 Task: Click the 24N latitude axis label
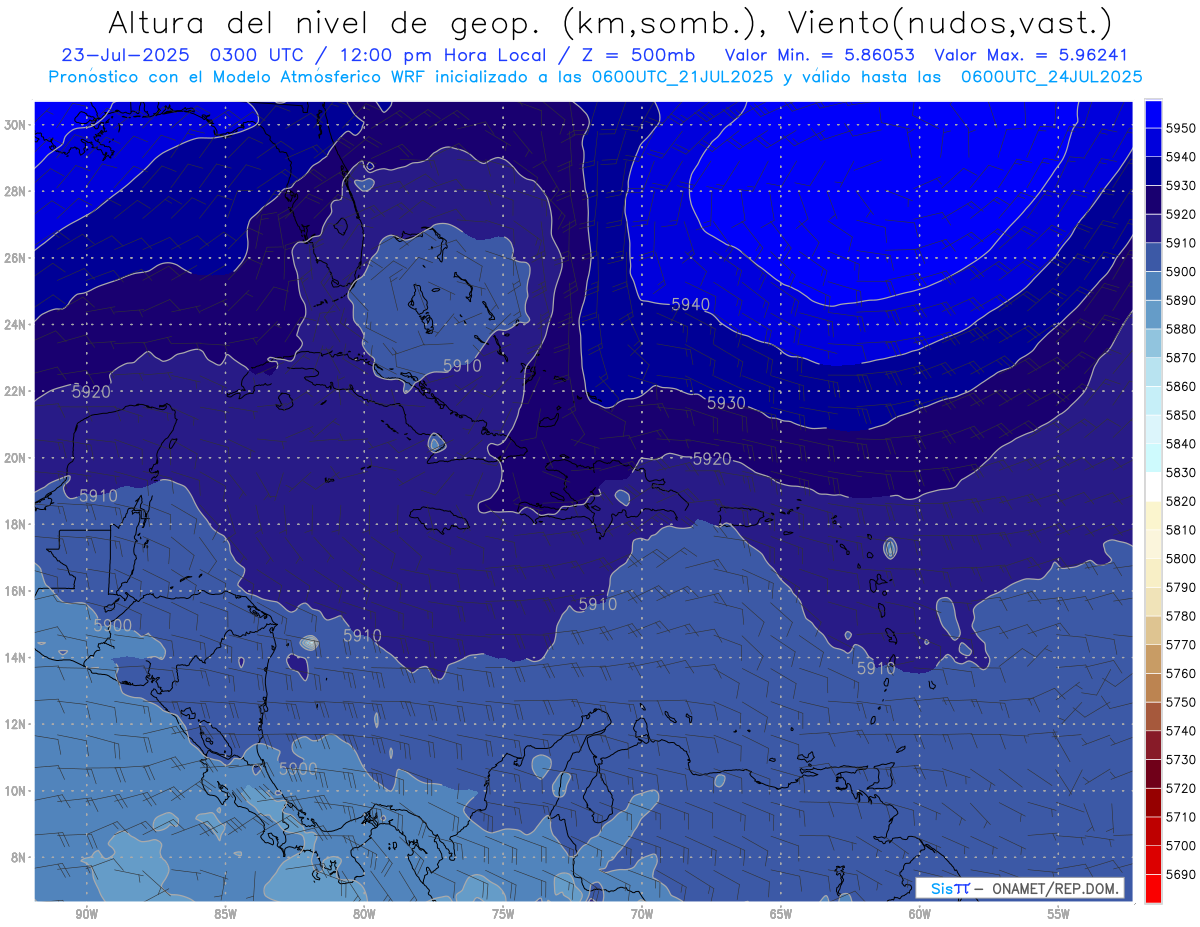tap(16, 324)
